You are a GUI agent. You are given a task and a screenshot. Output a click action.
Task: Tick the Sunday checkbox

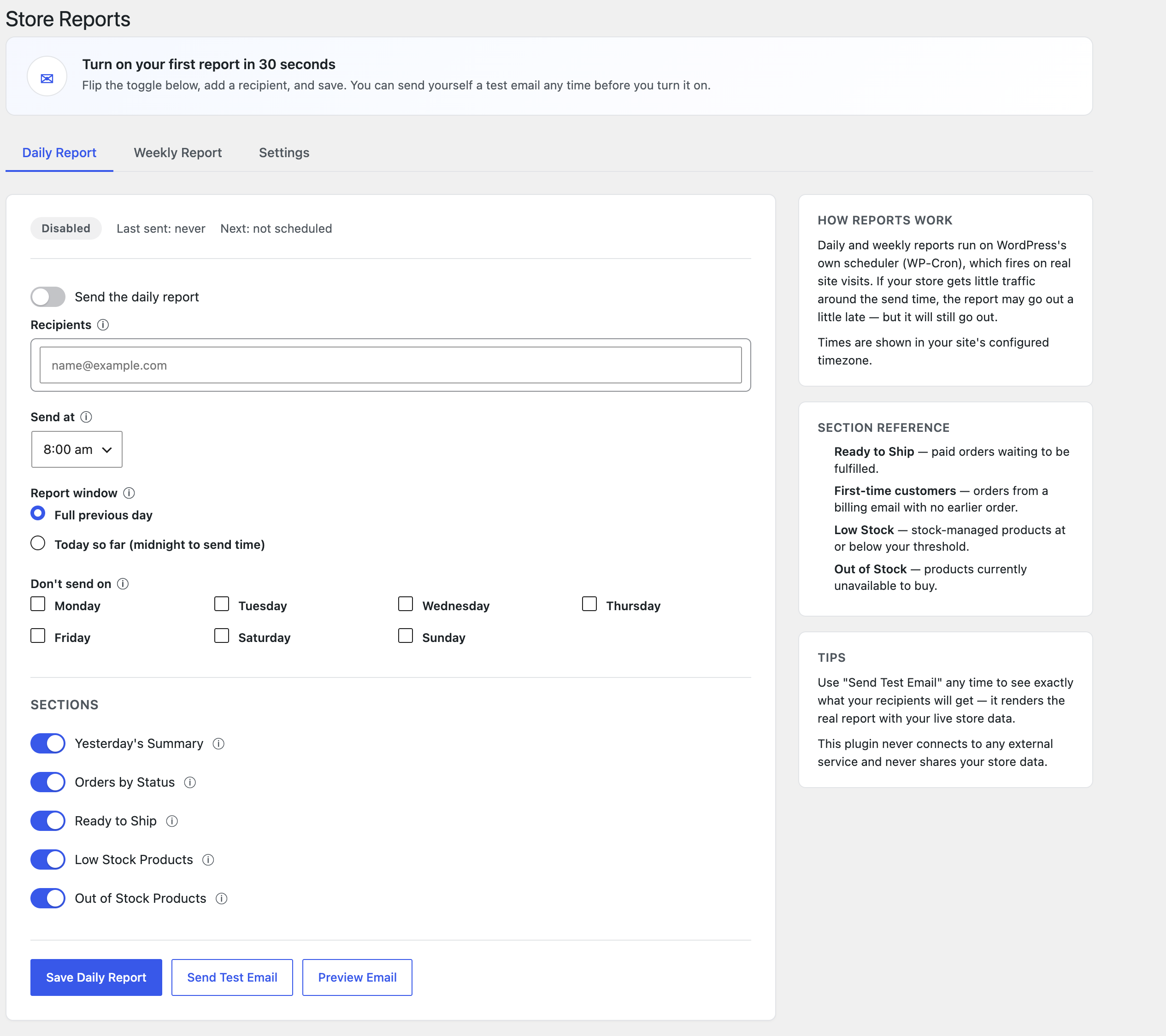pyautogui.click(x=405, y=636)
